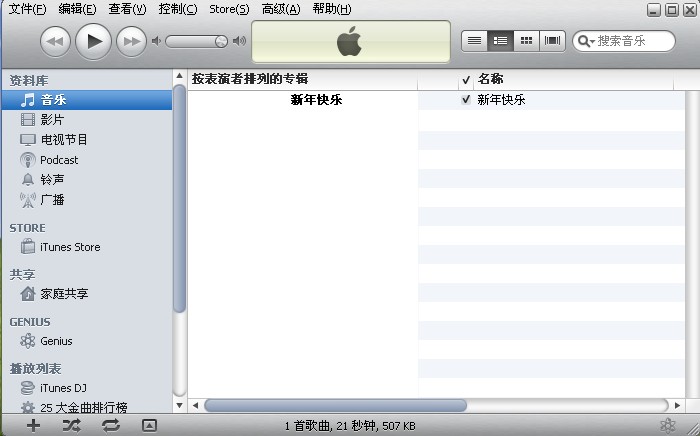Click the horizontal scrollbar thumb

335,406
